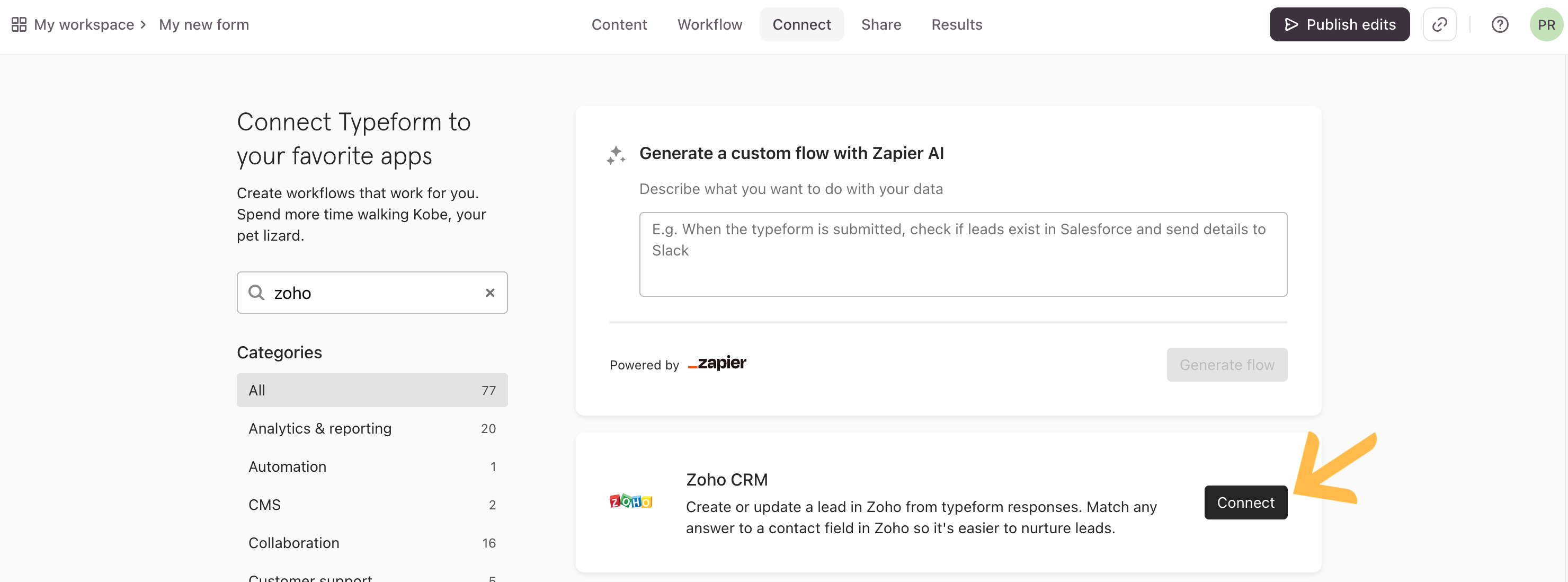The image size is (1568, 582).
Task: Choose the Collaboration category
Action: click(372, 542)
